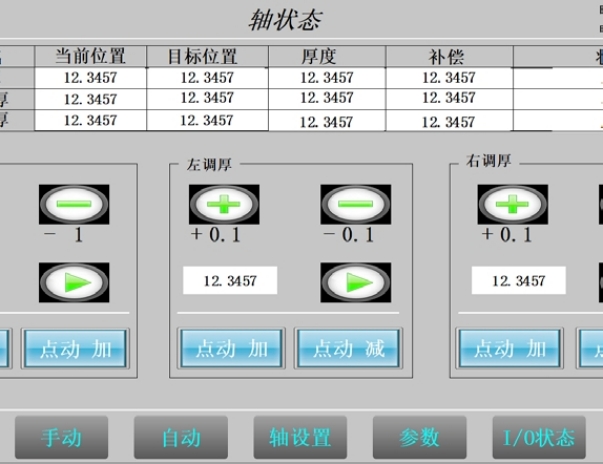Open the 轴设置 page
Viewport: 603px width, 464px height.
(x=300, y=437)
